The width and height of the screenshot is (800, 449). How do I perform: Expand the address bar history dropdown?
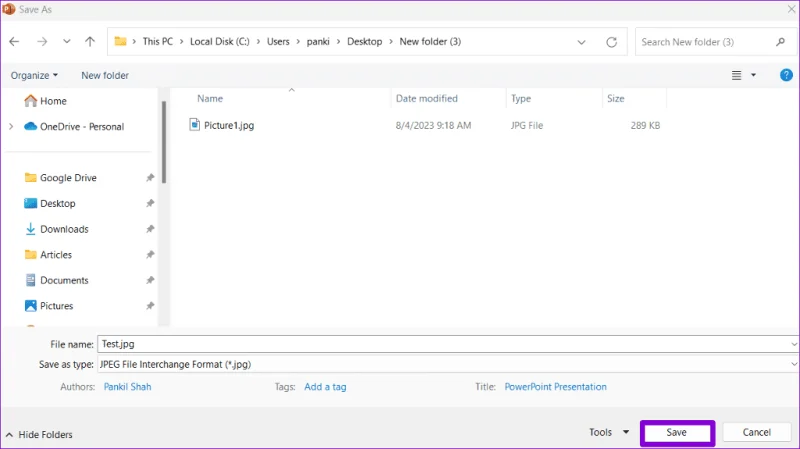coord(581,42)
